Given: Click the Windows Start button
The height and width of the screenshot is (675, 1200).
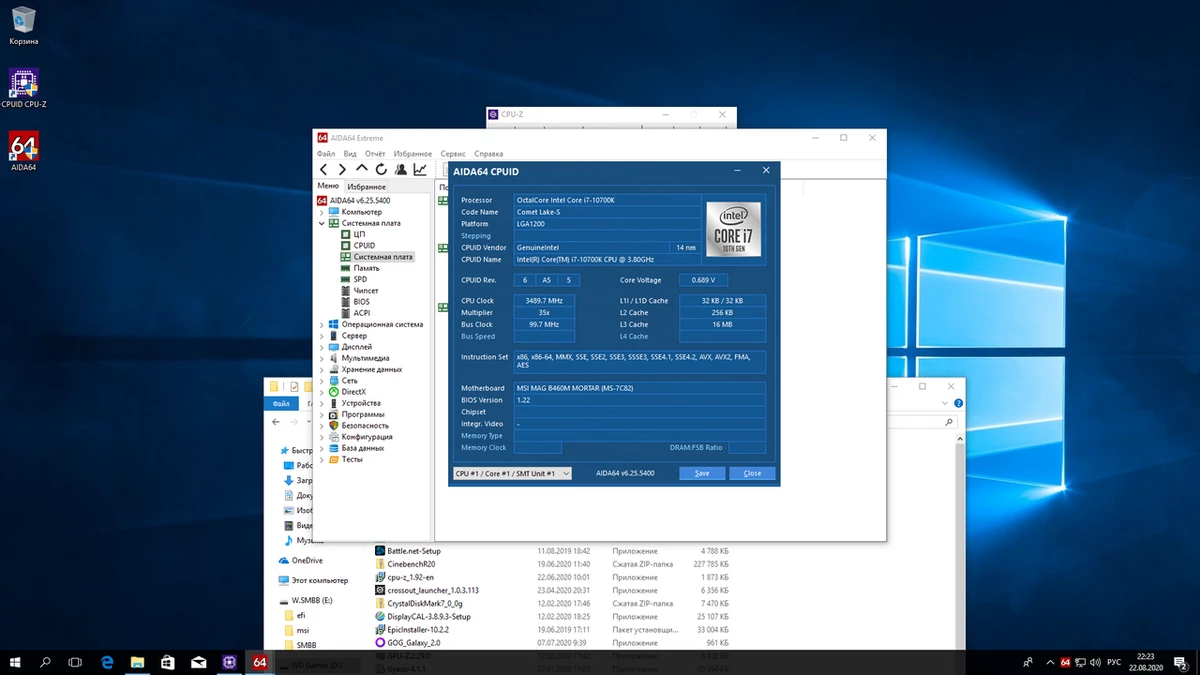Looking at the screenshot, I should (15, 662).
